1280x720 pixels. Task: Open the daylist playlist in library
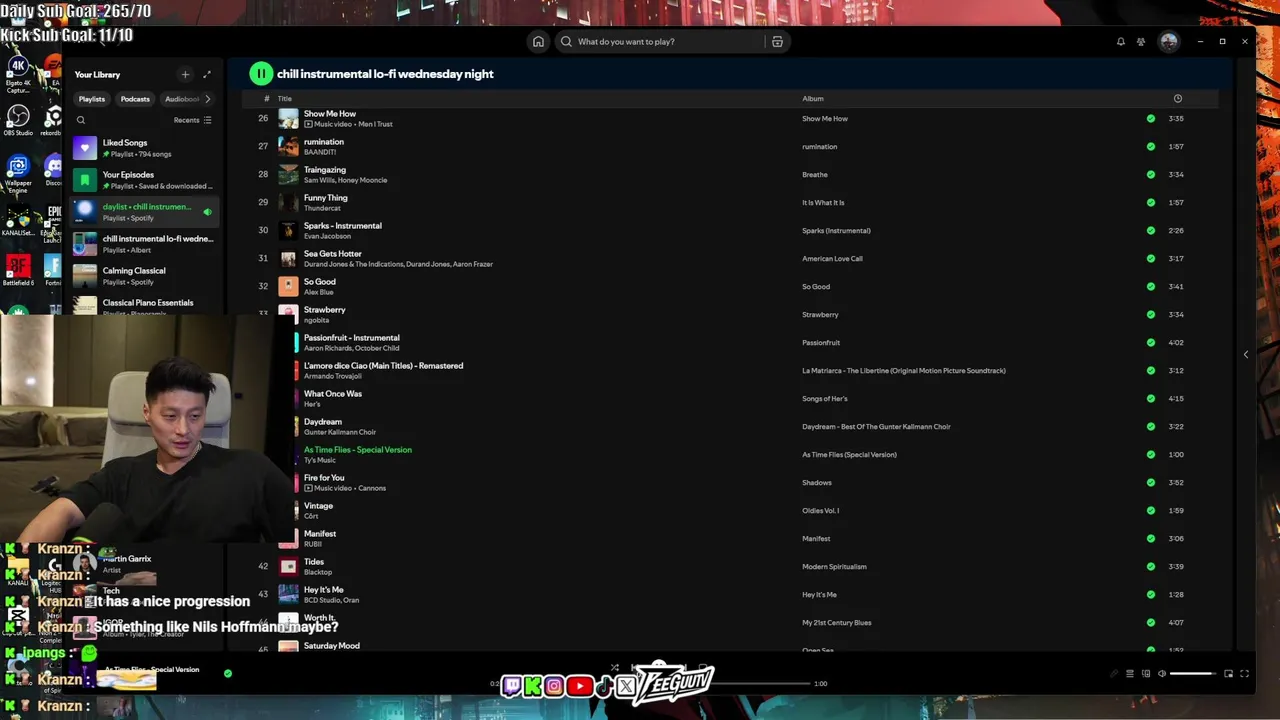[144, 212]
